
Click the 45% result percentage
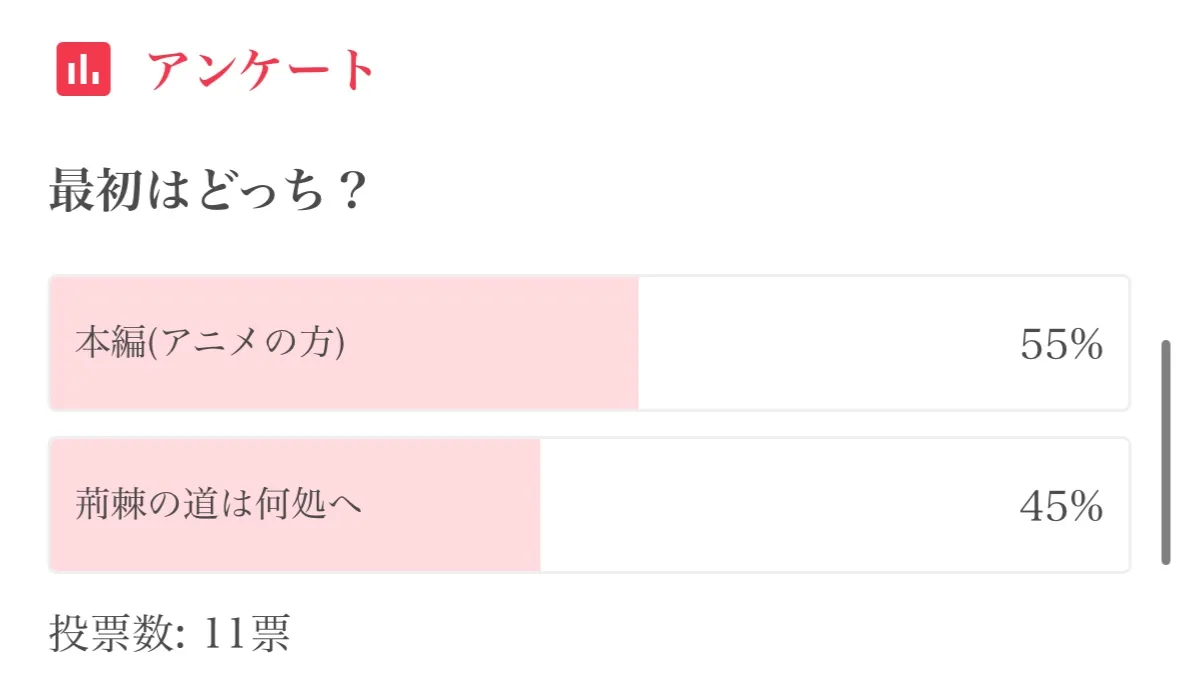1061,507
